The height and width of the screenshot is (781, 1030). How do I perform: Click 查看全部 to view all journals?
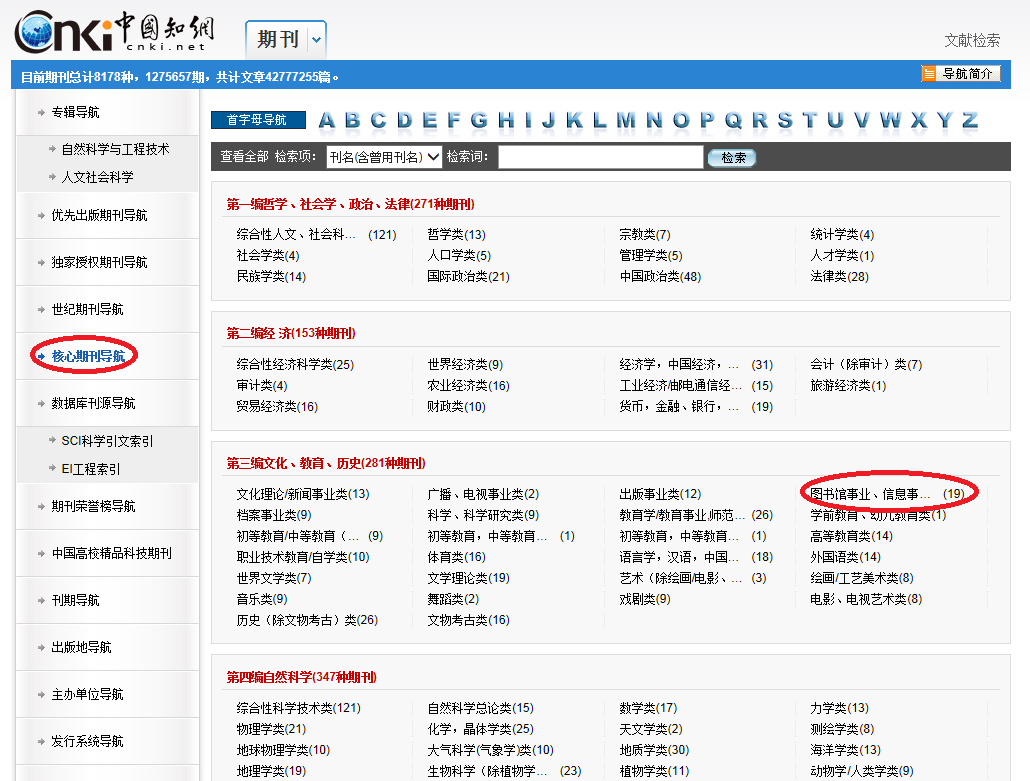(244, 157)
